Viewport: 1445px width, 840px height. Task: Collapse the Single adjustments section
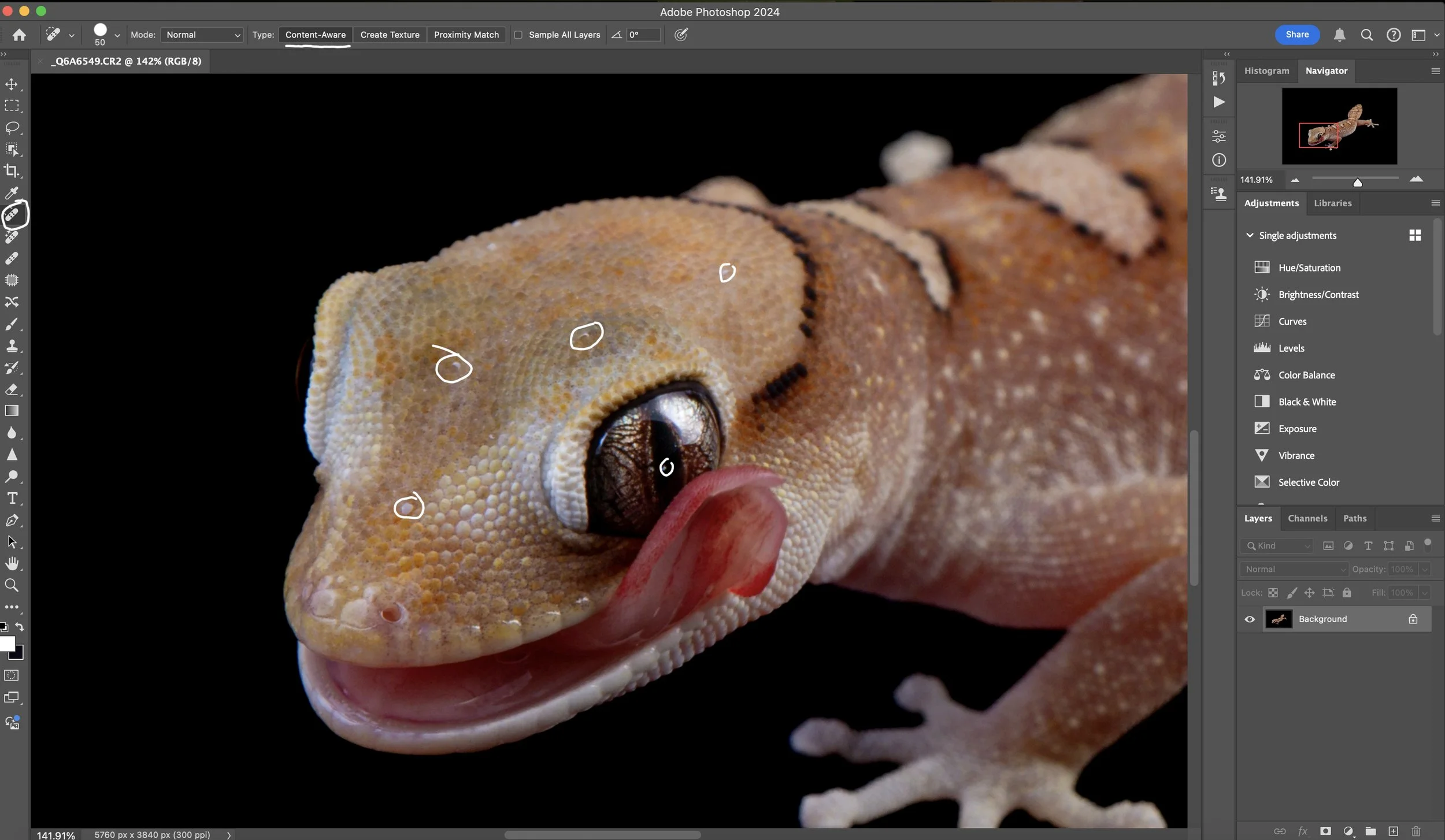point(1250,235)
